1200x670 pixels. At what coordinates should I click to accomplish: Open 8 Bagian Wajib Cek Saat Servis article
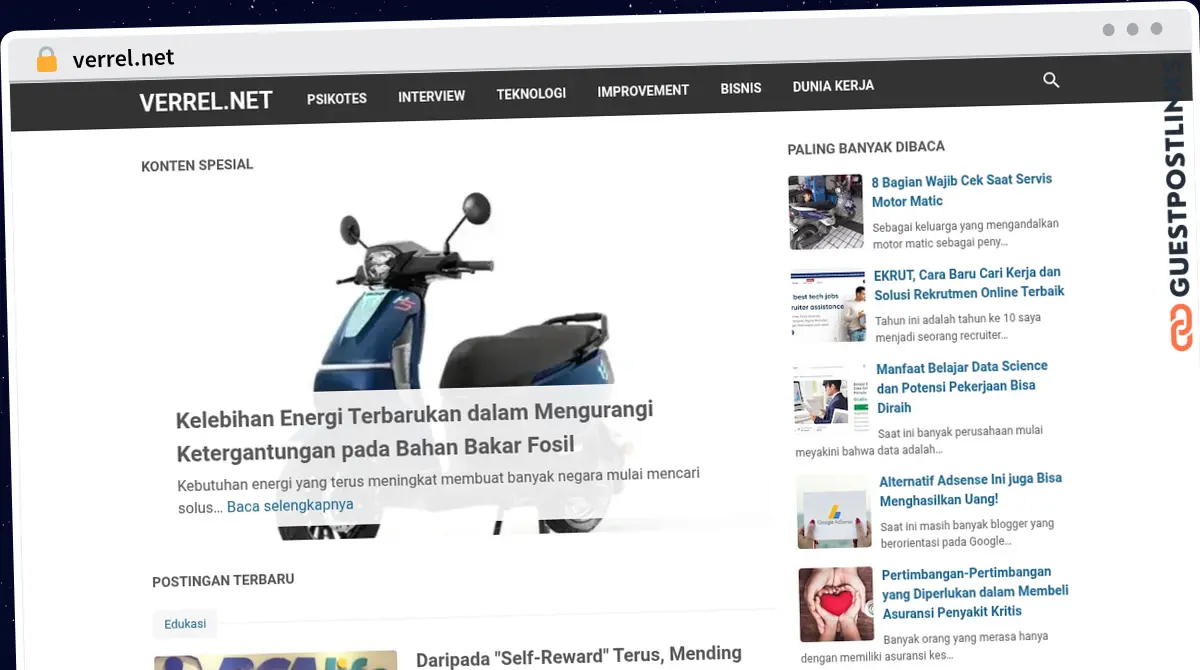962,190
